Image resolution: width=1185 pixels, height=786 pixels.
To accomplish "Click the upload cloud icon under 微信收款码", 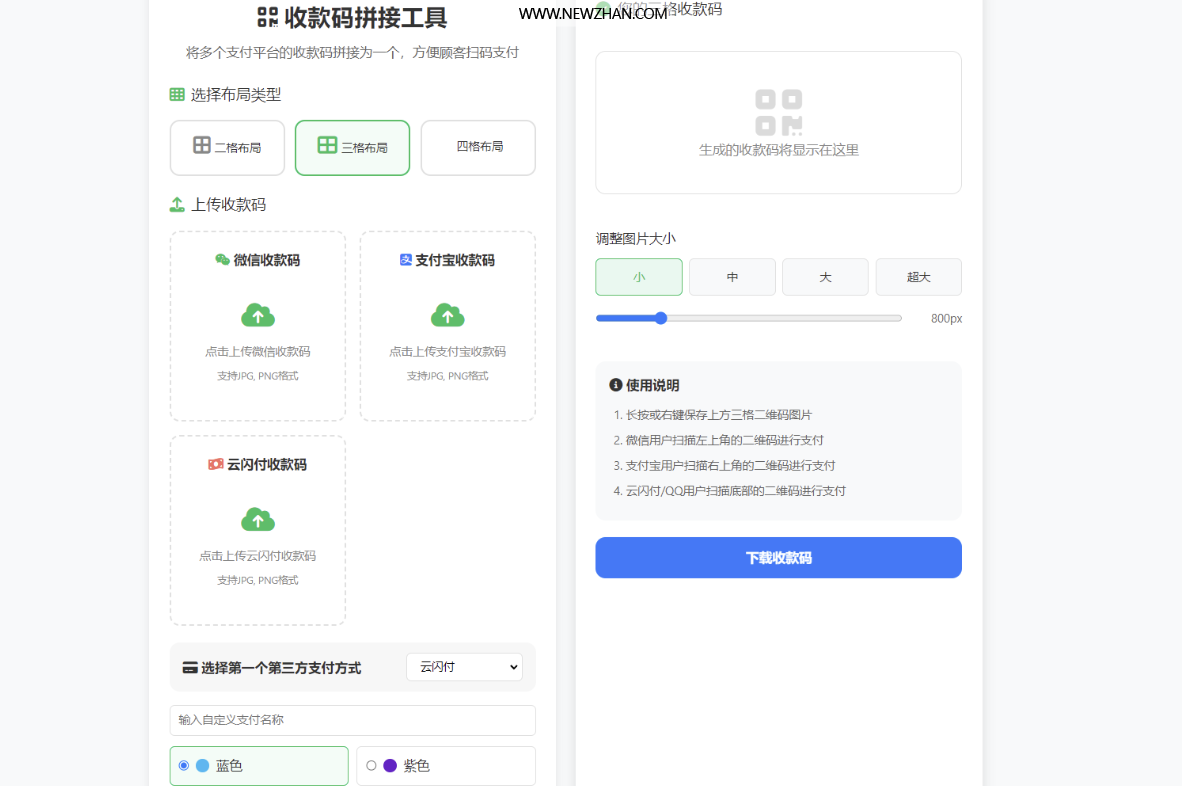I will point(257,315).
